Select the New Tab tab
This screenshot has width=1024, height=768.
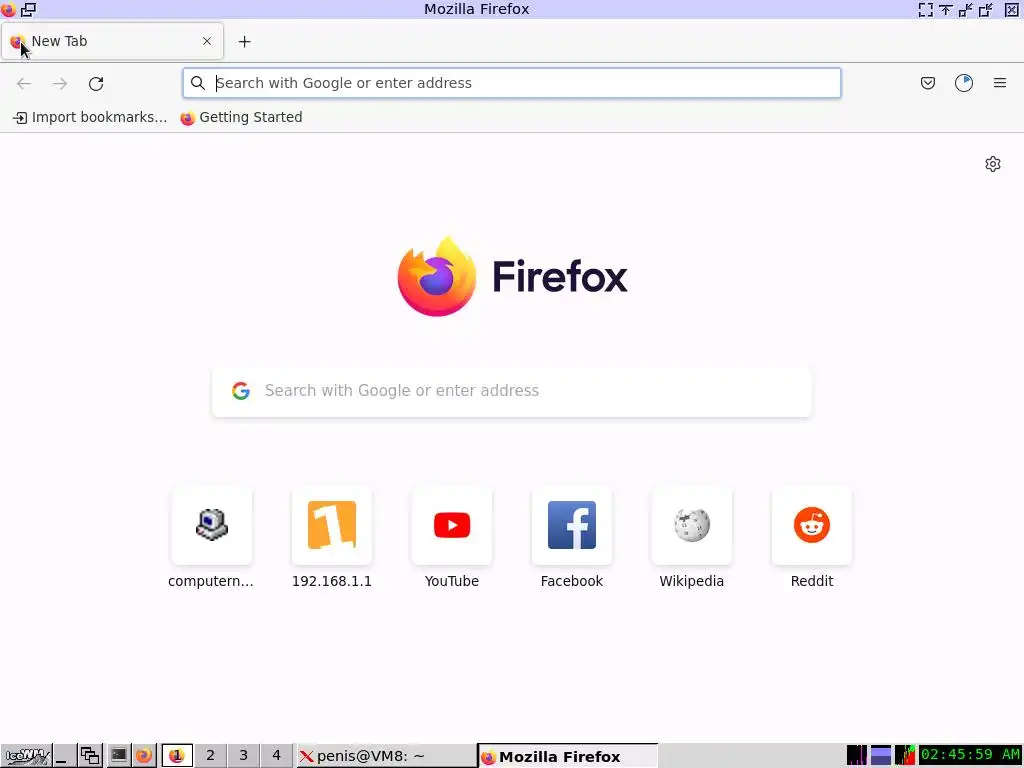[112, 41]
